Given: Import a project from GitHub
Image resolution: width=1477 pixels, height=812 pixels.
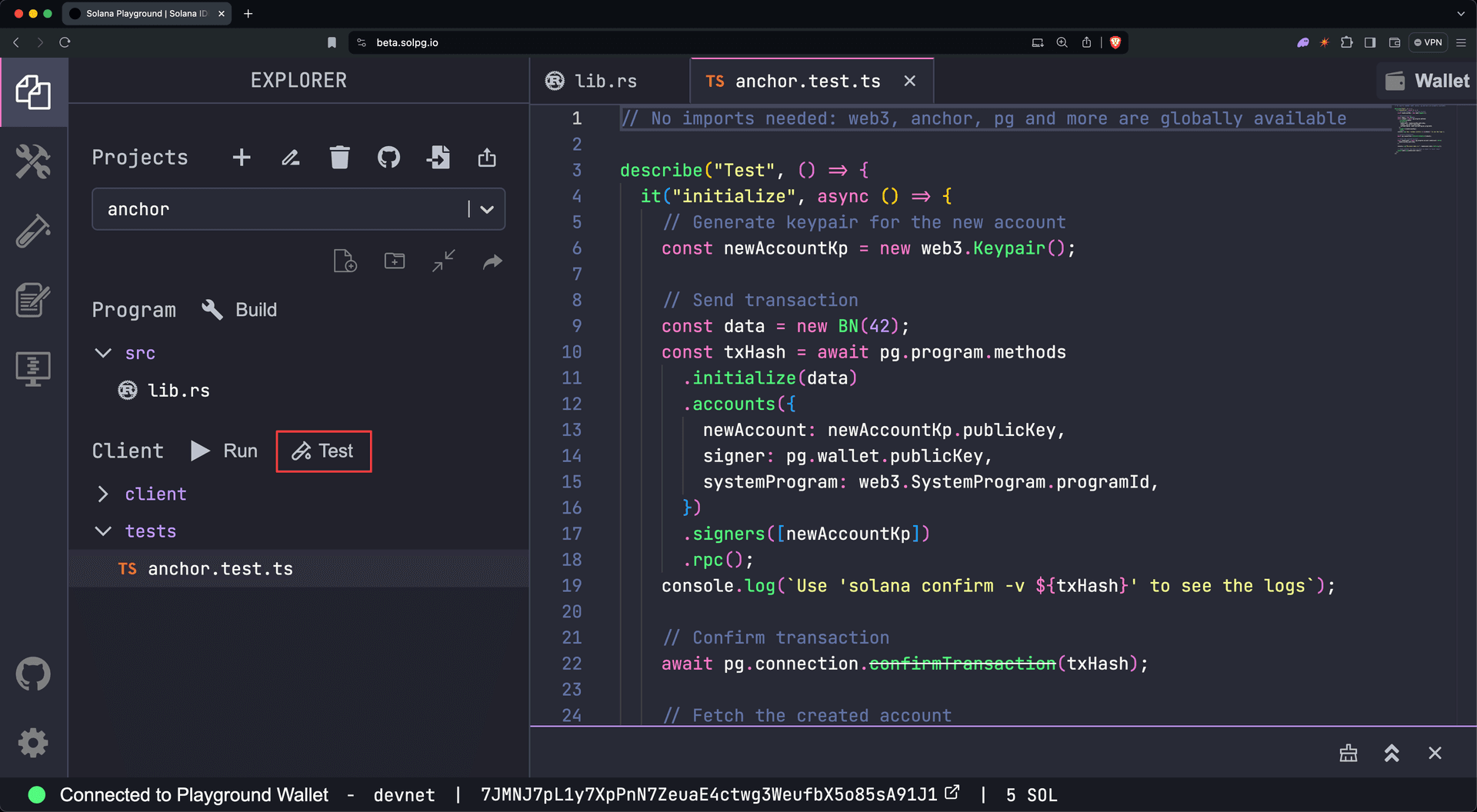Looking at the screenshot, I should coord(388,157).
